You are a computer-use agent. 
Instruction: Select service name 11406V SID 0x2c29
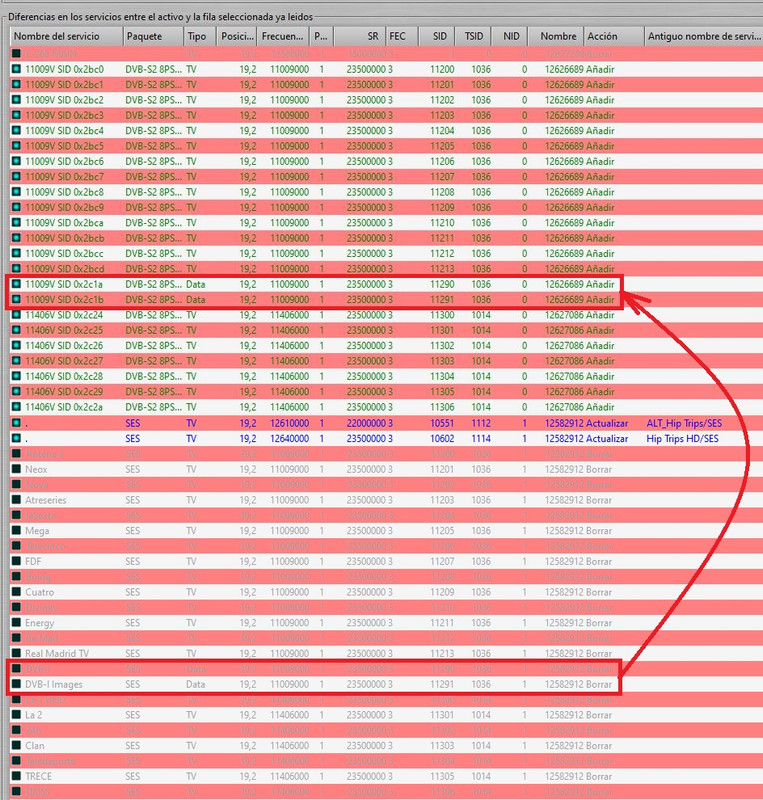pos(64,391)
